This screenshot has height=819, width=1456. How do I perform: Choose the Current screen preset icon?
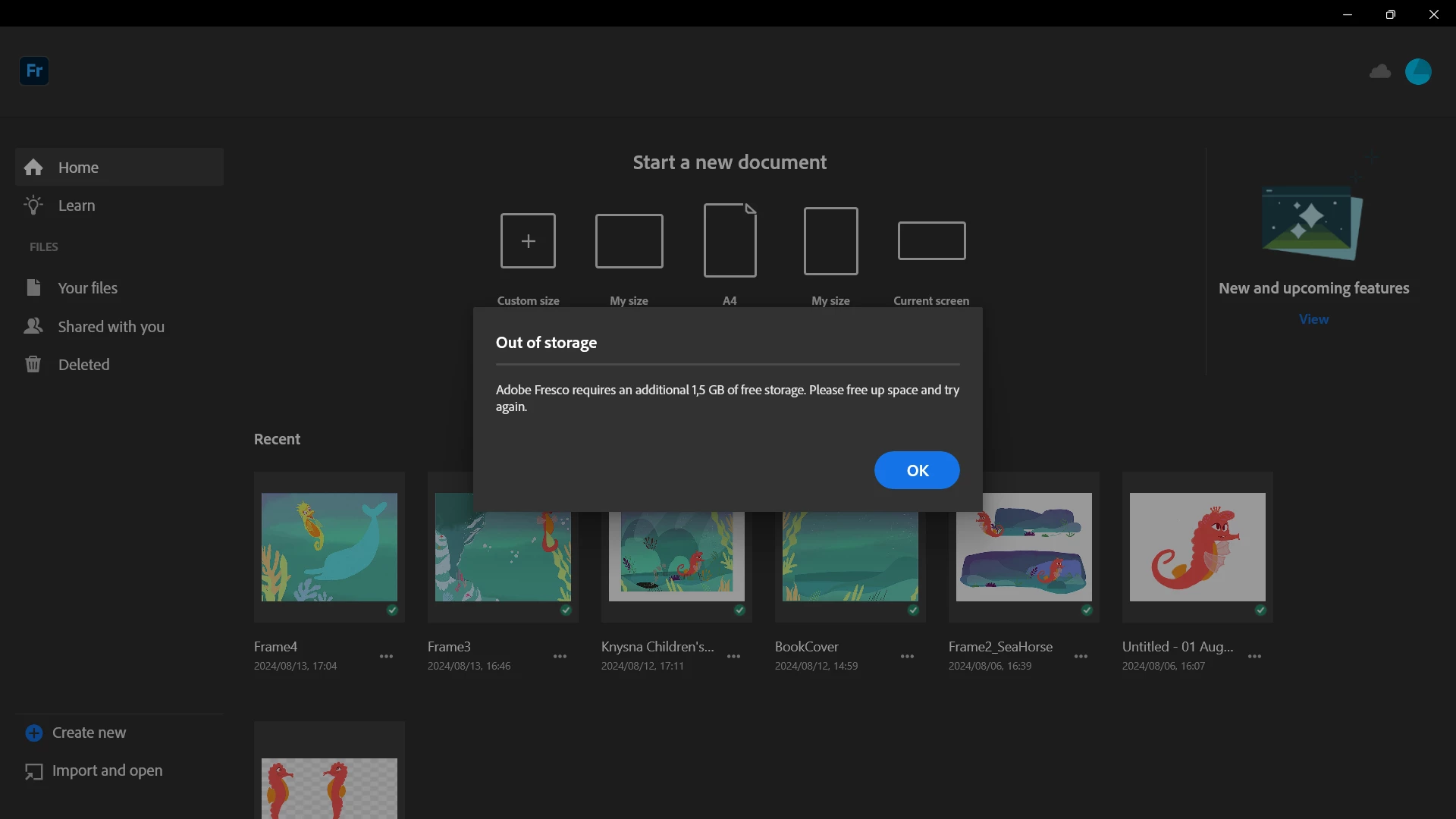click(x=931, y=240)
